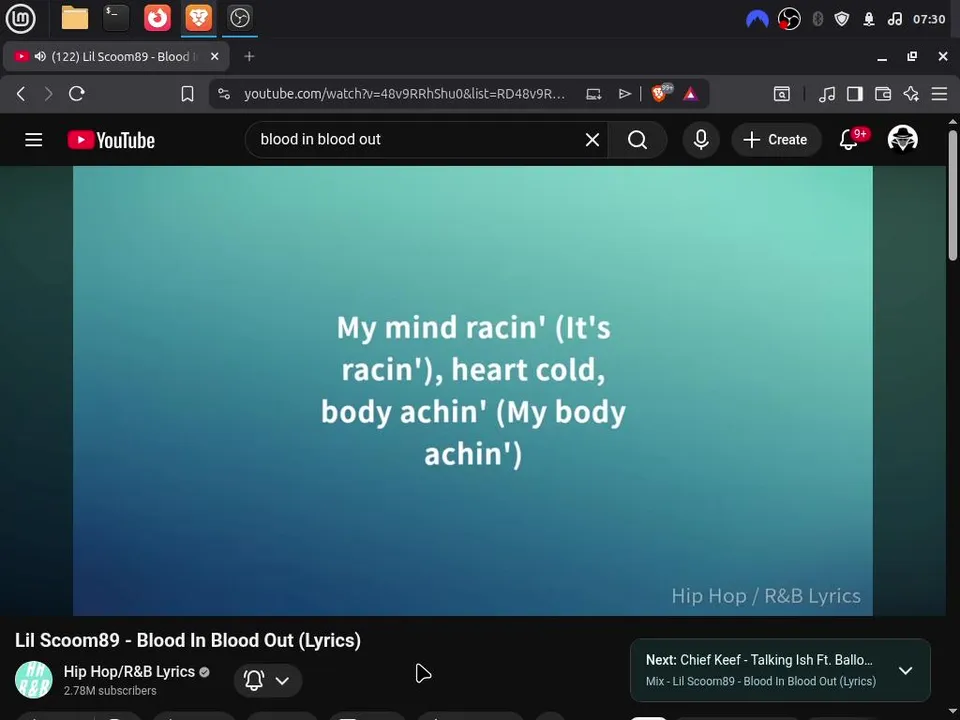This screenshot has height=720, width=960.
Task: Open the Brave Rewards triangle icon
Action: point(691,94)
